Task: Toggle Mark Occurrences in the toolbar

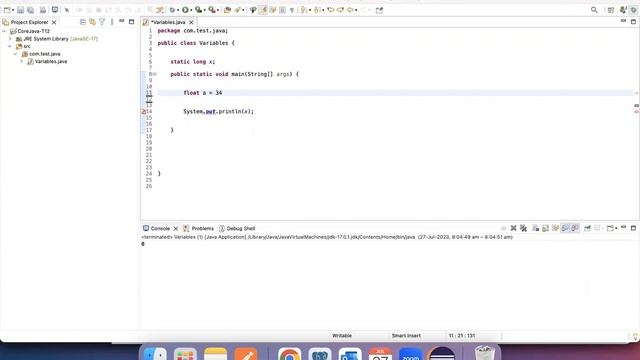Action: coord(263,10)
